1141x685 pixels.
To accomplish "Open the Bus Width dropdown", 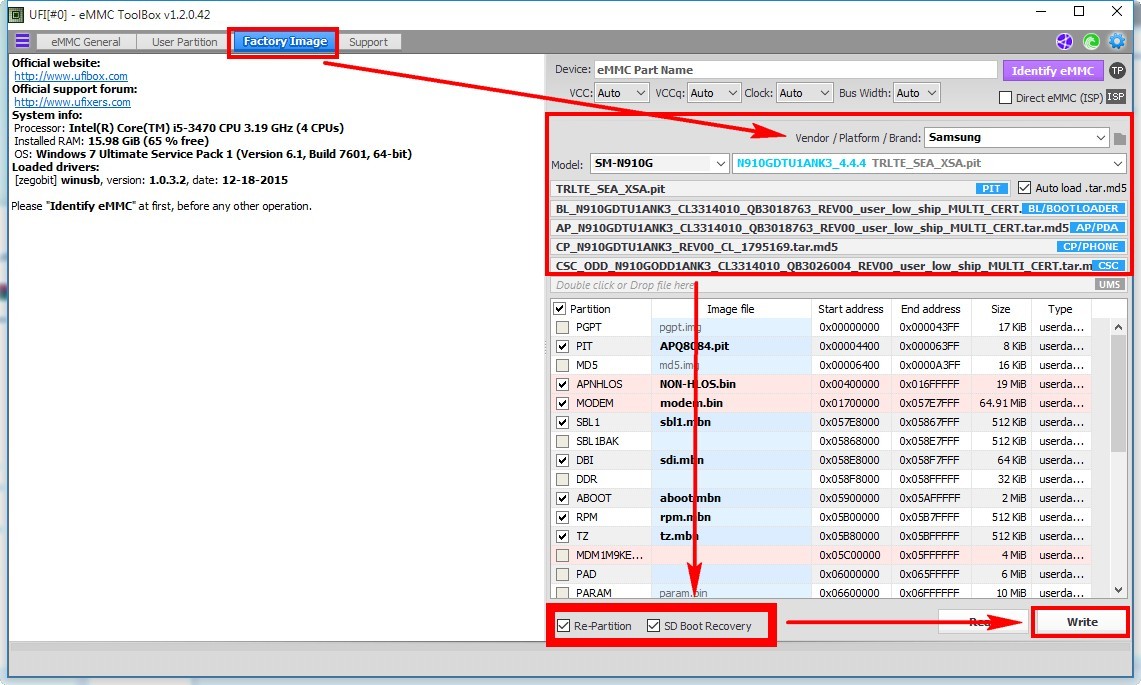I will (x=916, y=93).
